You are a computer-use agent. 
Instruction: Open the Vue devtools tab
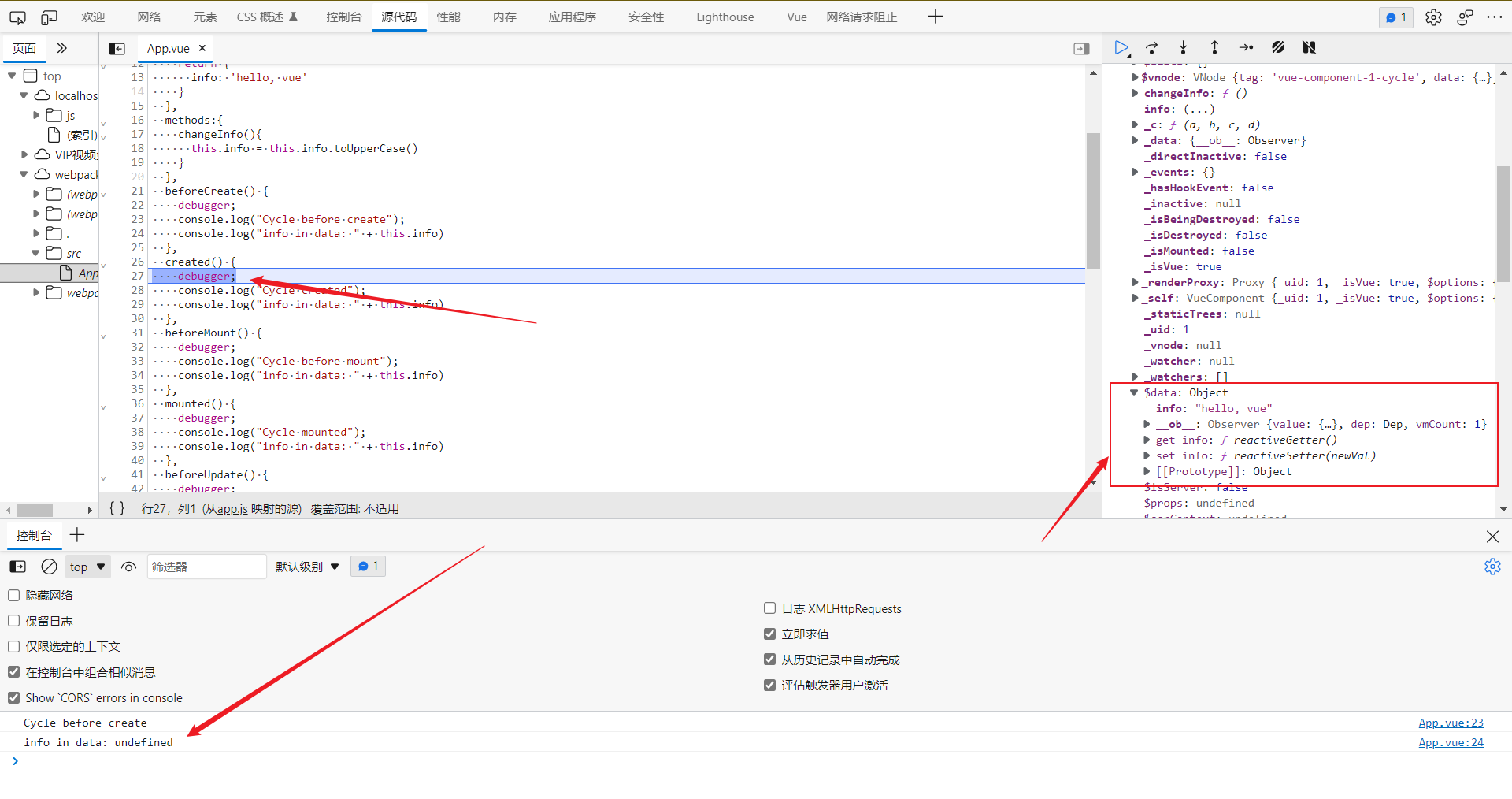click(797, 17)
